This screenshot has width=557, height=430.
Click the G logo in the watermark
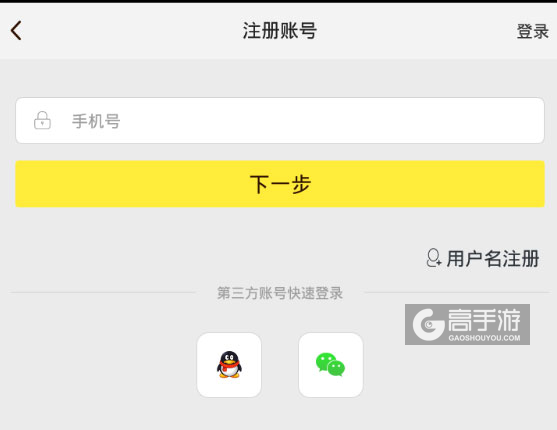(428, 324)
